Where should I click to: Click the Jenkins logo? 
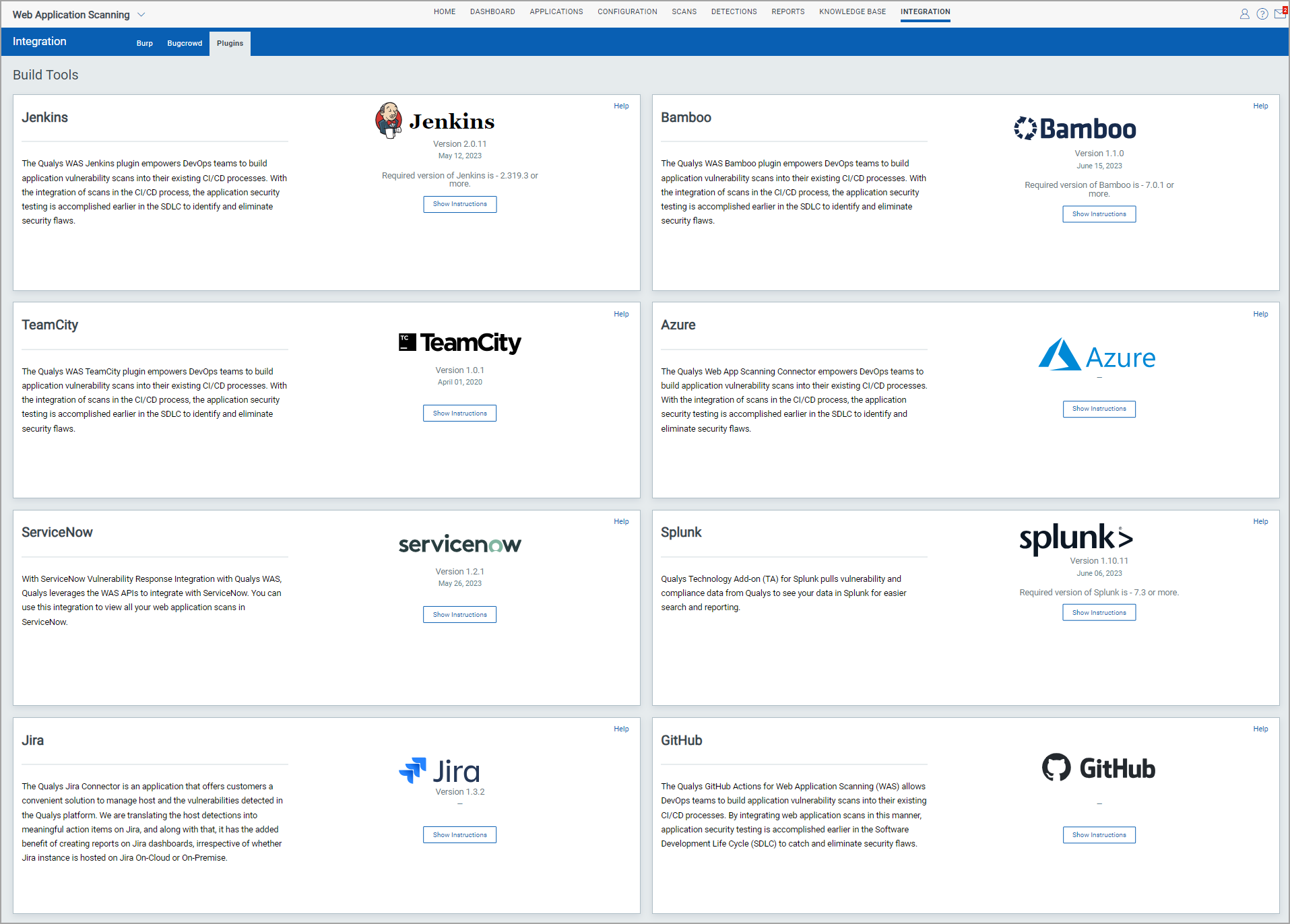click(435, 121)
